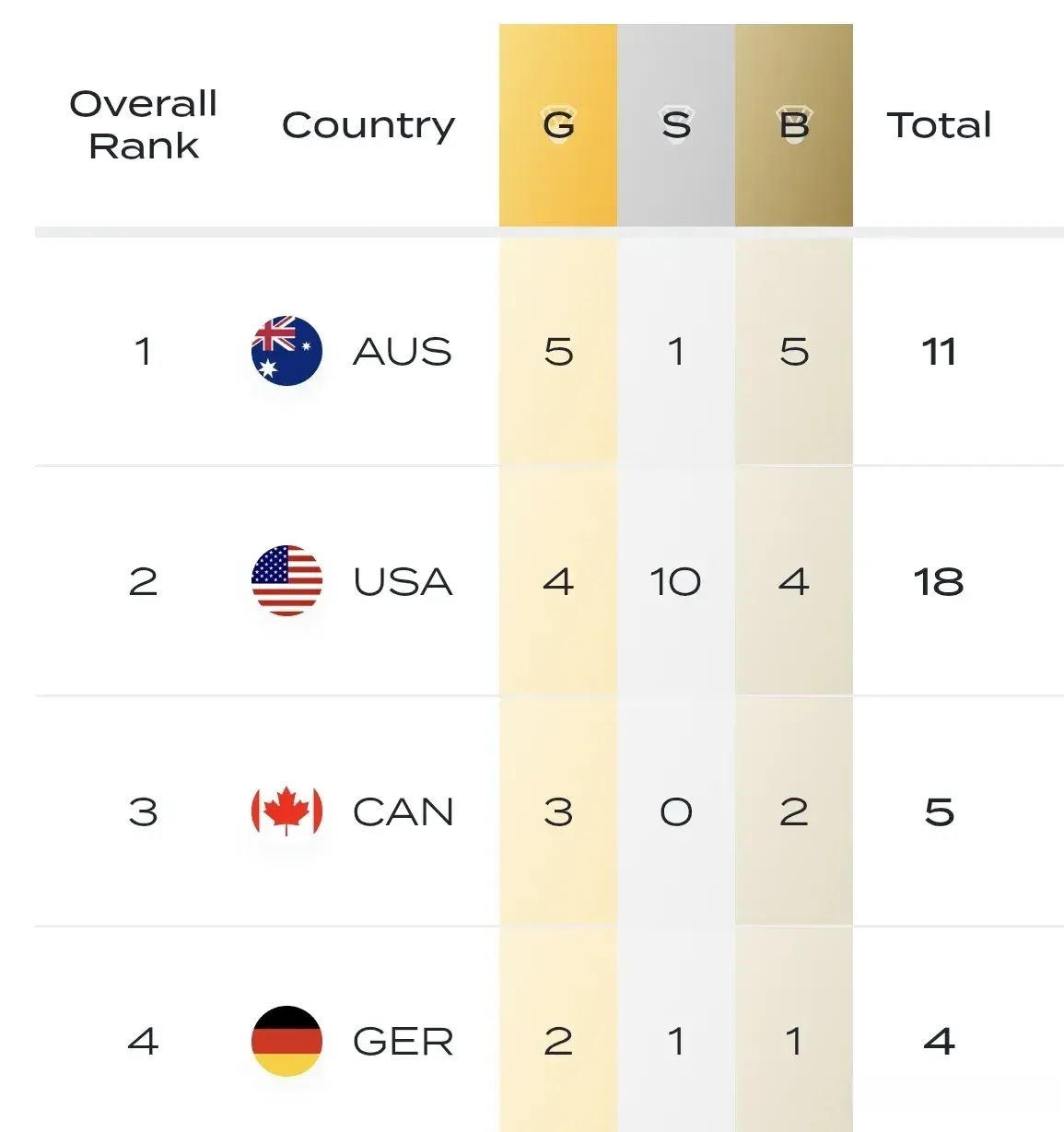Click the rank number 3 cell

pos(144,811)
